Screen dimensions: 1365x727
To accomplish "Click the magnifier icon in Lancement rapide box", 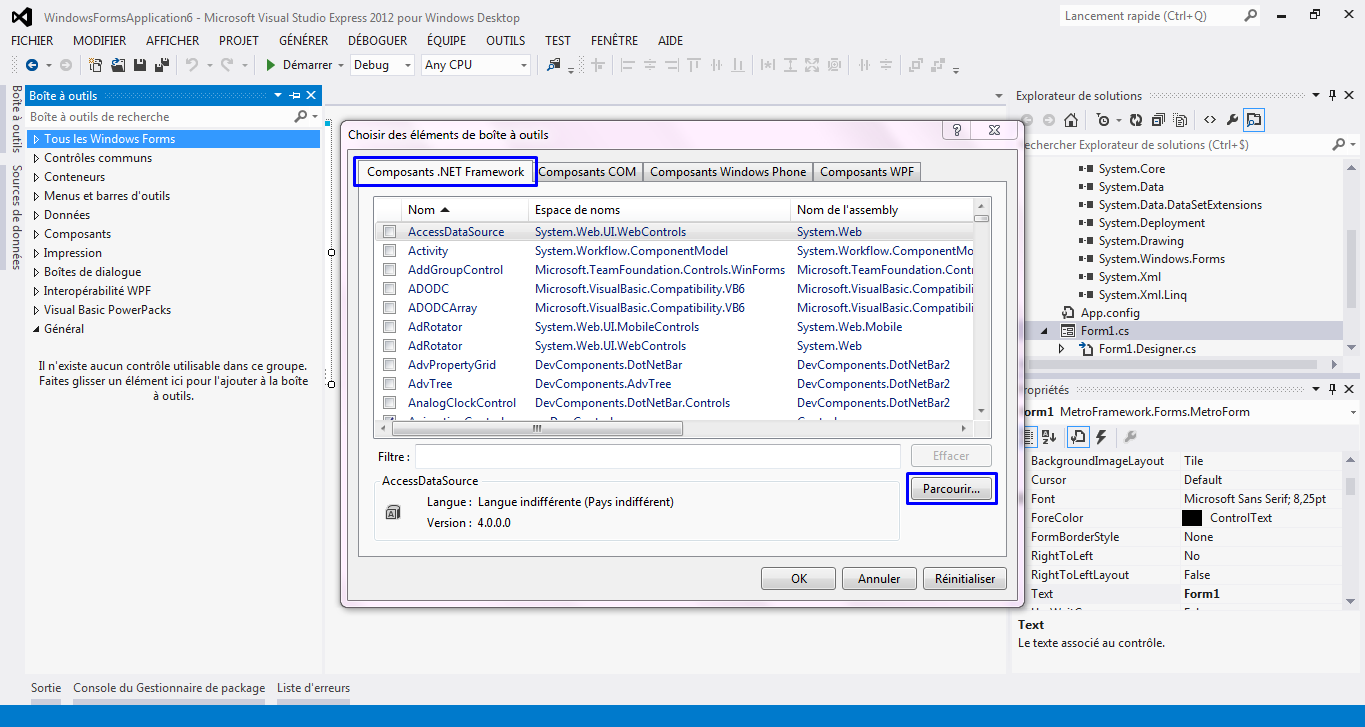I will 1250,16.
